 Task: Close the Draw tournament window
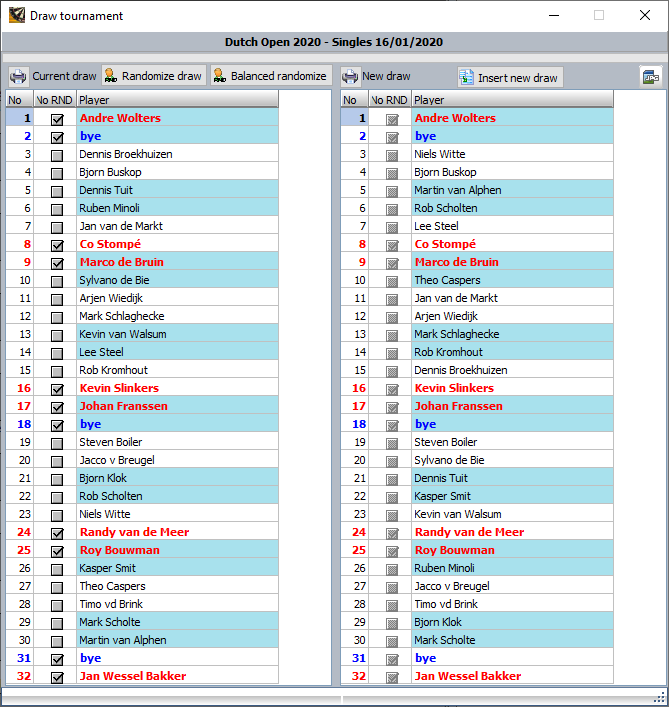coord(645,15)
